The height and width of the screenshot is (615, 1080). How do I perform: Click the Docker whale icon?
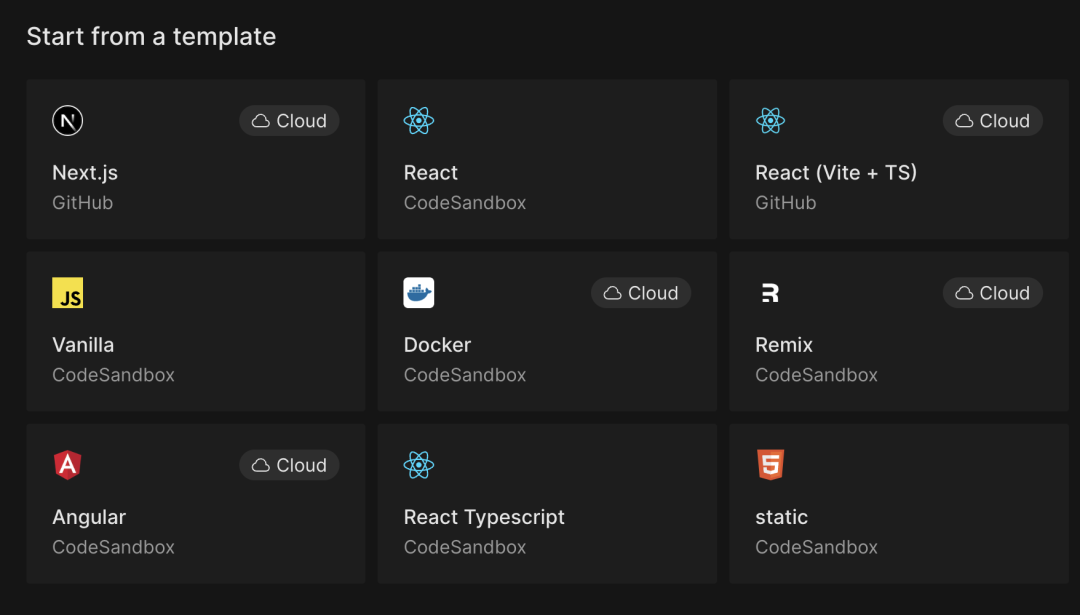click(419, 293)
